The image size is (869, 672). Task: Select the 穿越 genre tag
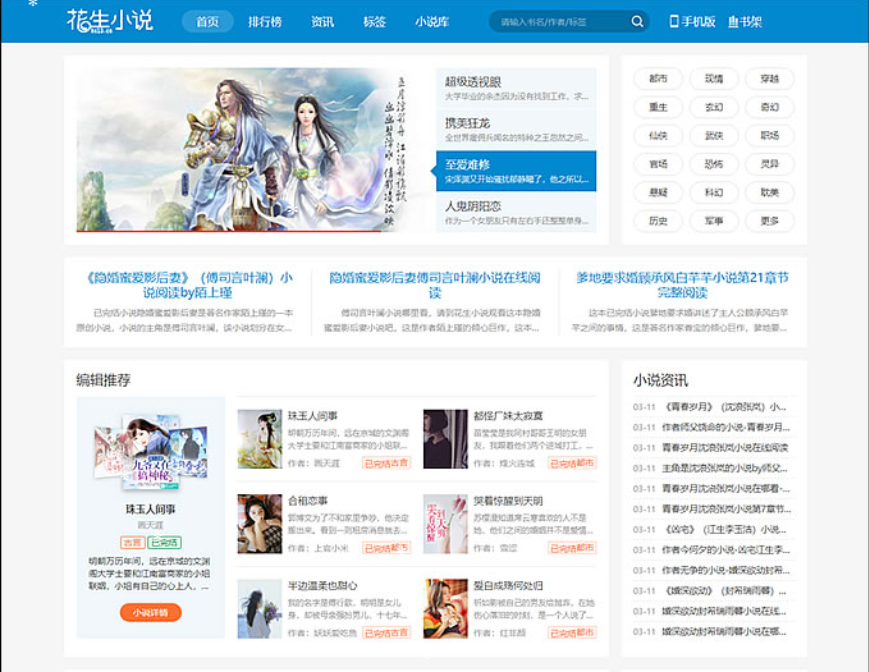[x=769, y=79]
